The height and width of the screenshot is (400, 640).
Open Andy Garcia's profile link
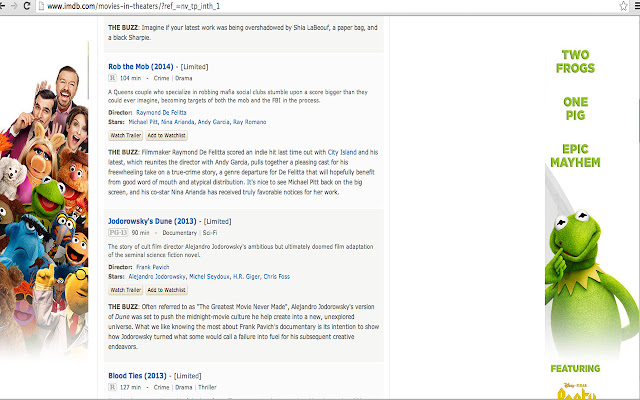pos(213,122)
